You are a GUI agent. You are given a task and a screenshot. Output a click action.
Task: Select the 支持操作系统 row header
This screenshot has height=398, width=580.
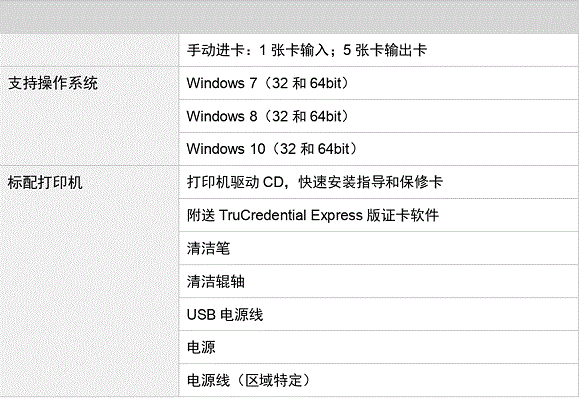53,83
